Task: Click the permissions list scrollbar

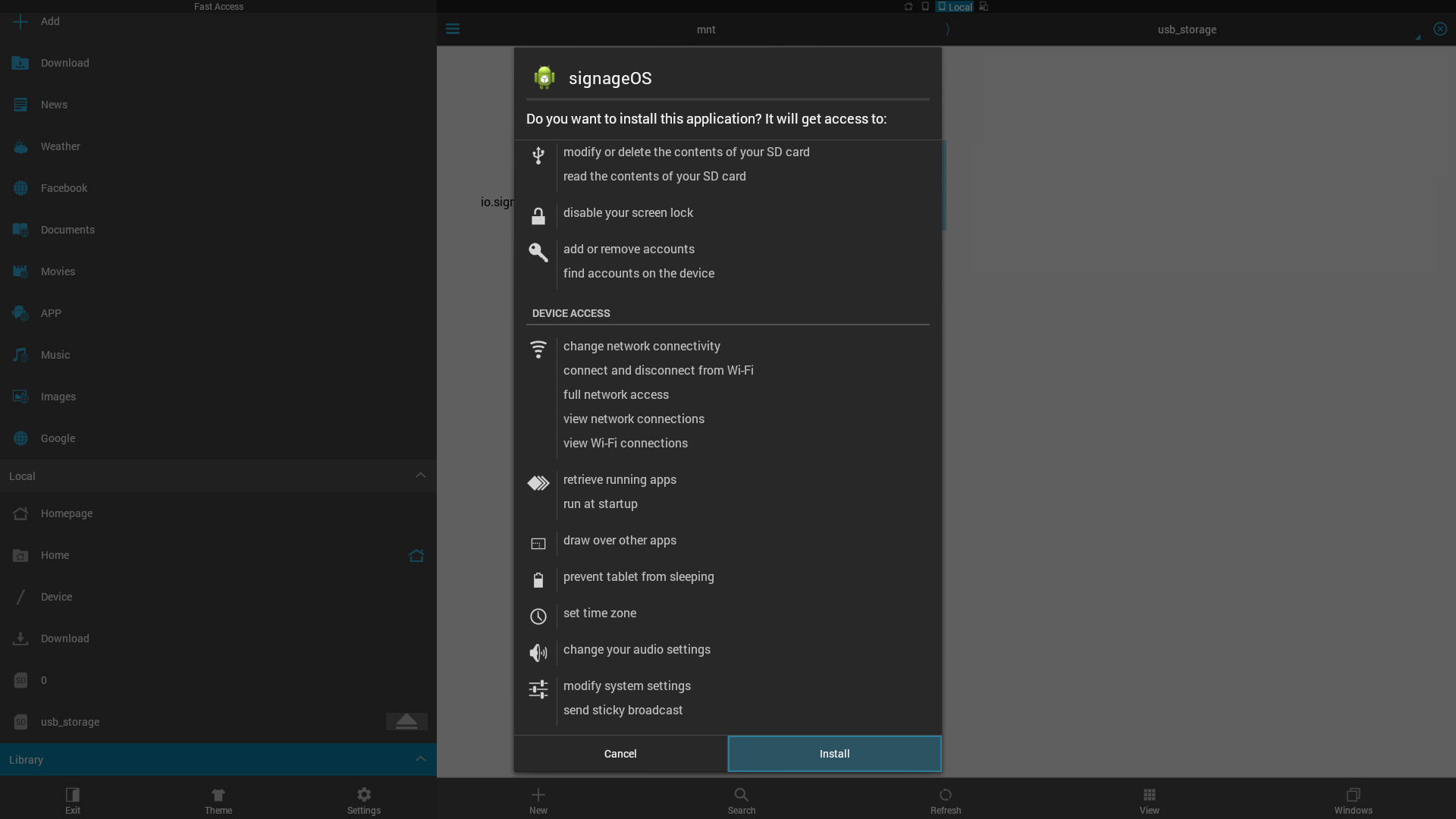Action: (x=944, y=186)
